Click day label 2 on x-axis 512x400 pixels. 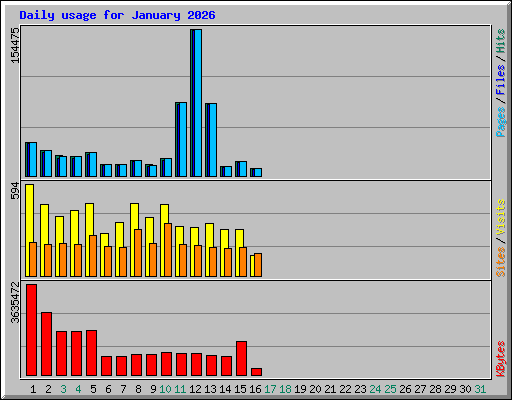[x=48, y=389]
